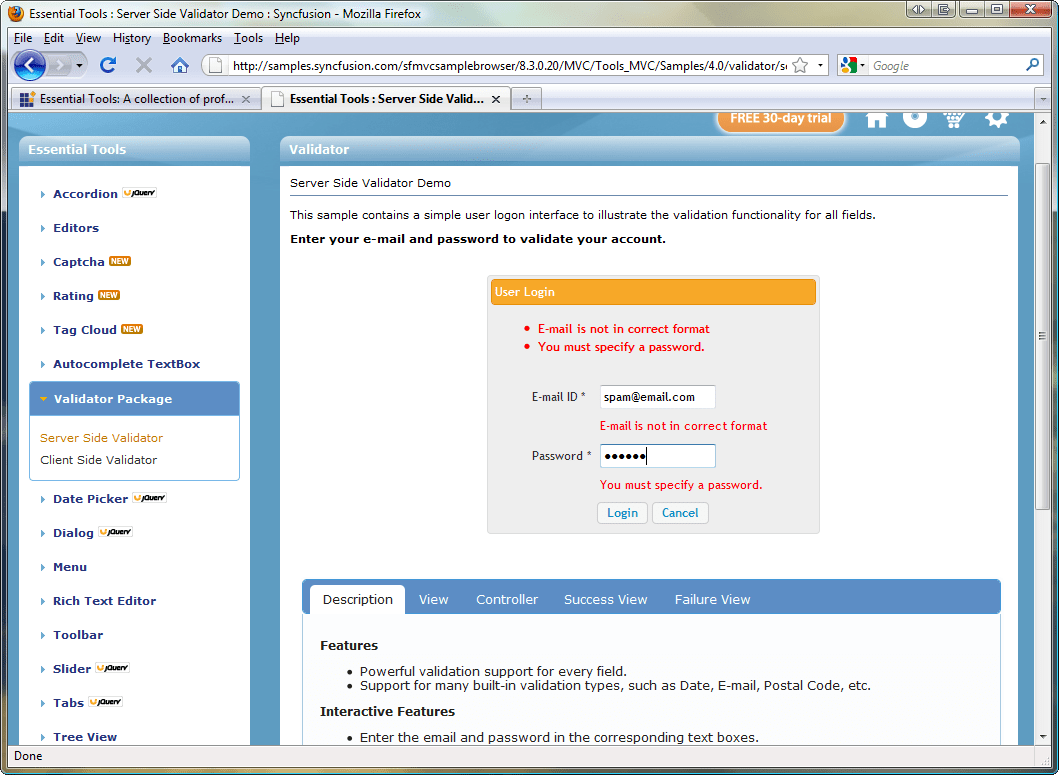Open the address bar history dropdown
1059x775 pixels.
(820, 66)
